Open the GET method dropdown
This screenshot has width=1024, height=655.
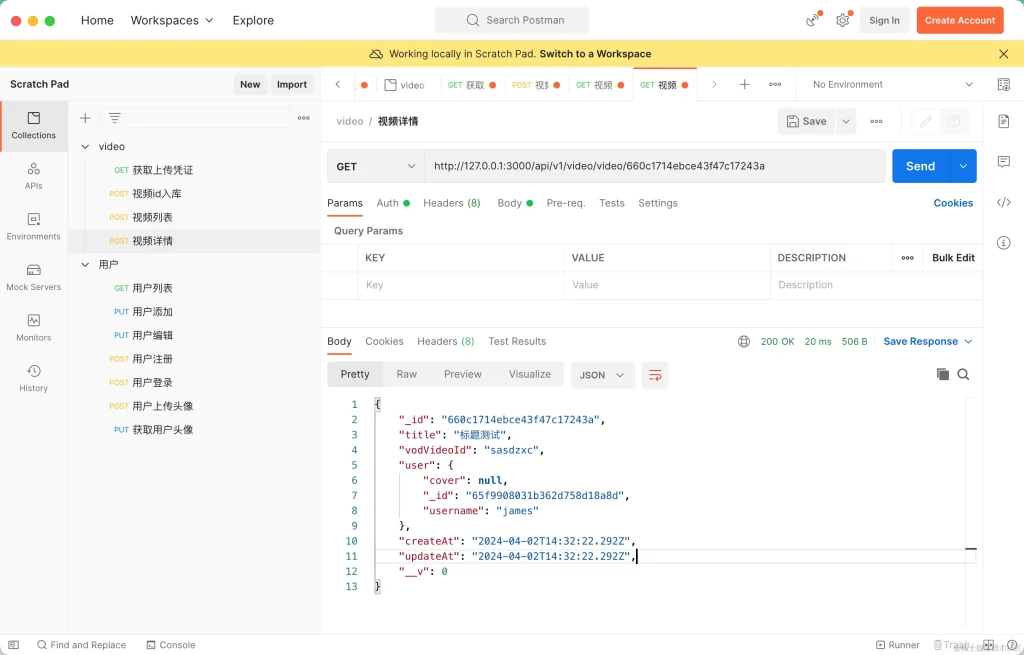376,166
